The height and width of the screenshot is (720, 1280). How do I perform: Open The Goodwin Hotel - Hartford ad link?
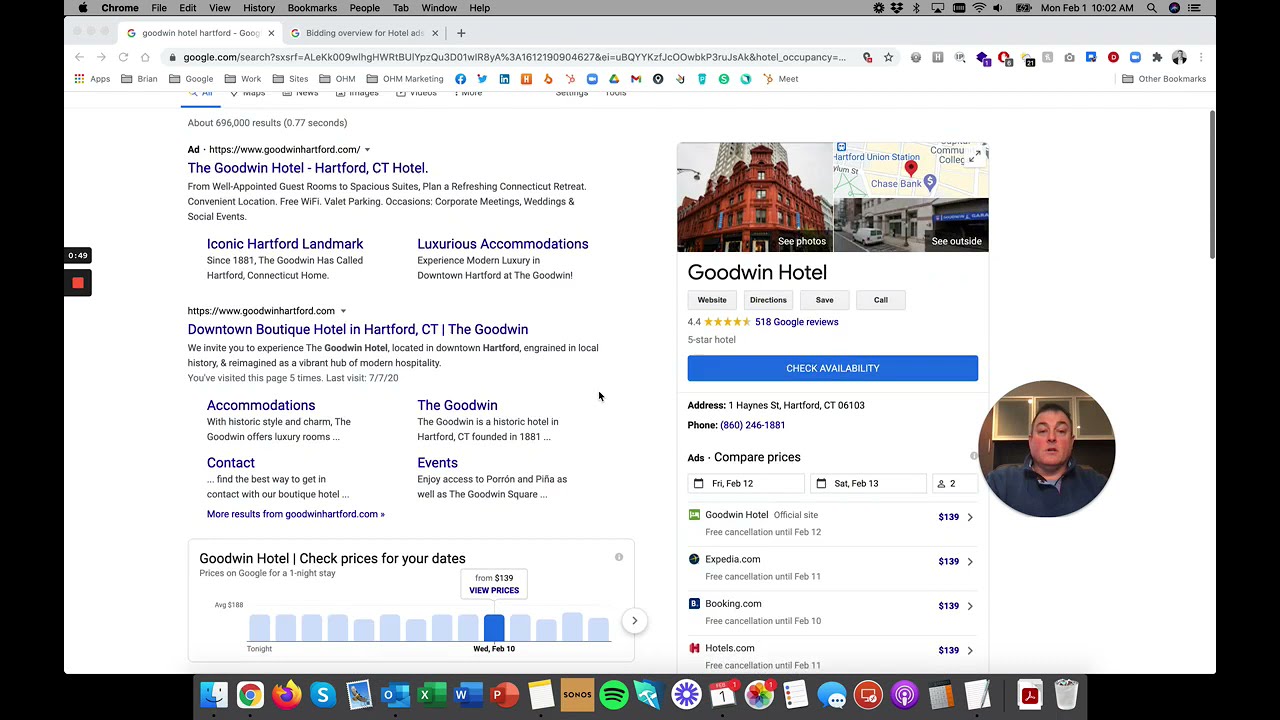(308, 168)
